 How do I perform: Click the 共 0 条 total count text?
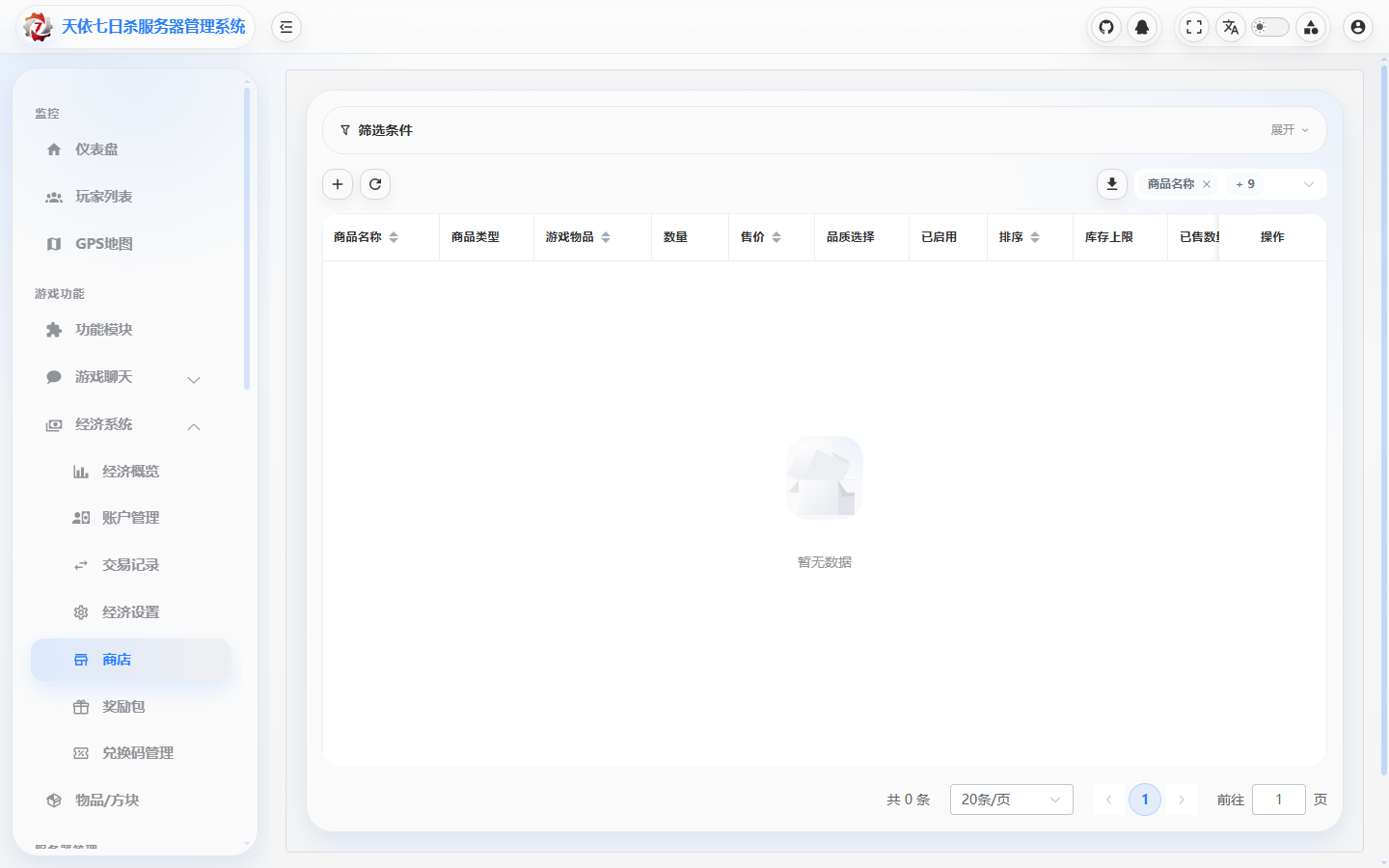click(x=909, y=800)
